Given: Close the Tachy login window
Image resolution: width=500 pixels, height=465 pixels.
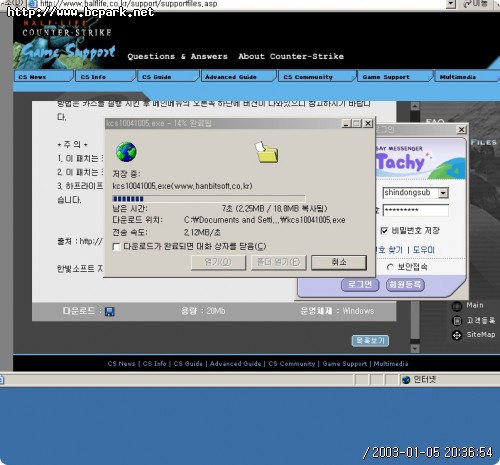Looking at the screenshot, I should [x=461, y=129].
